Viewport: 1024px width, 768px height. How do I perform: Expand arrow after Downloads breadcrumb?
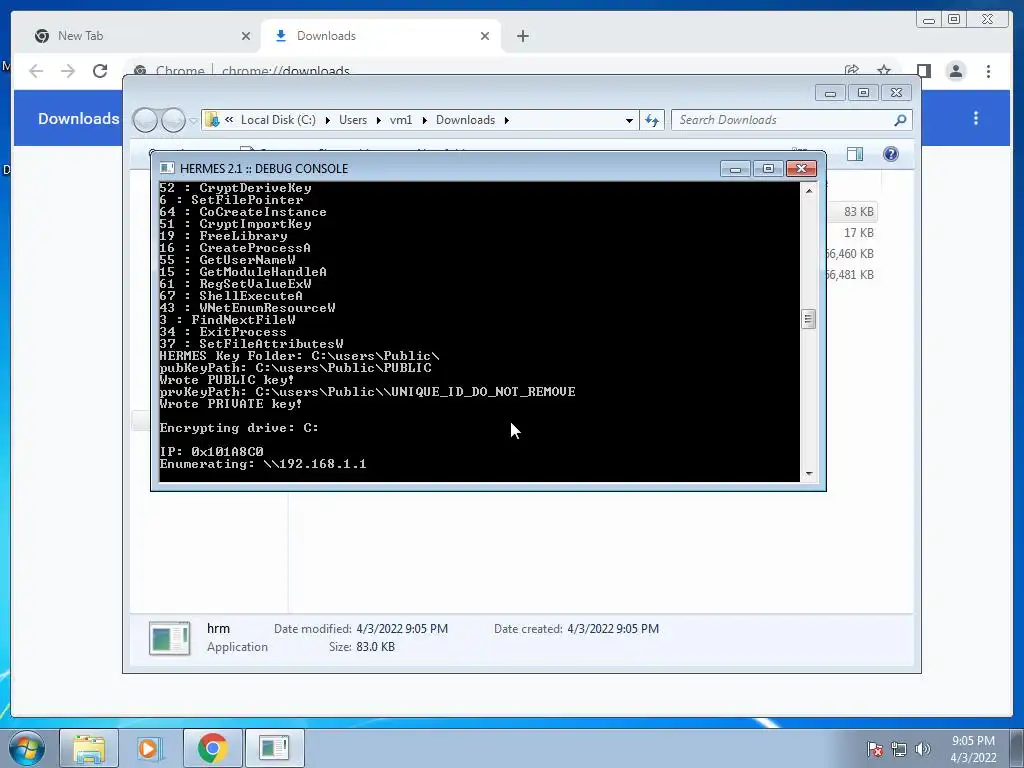pyautogui.click(x=506, y=120)
